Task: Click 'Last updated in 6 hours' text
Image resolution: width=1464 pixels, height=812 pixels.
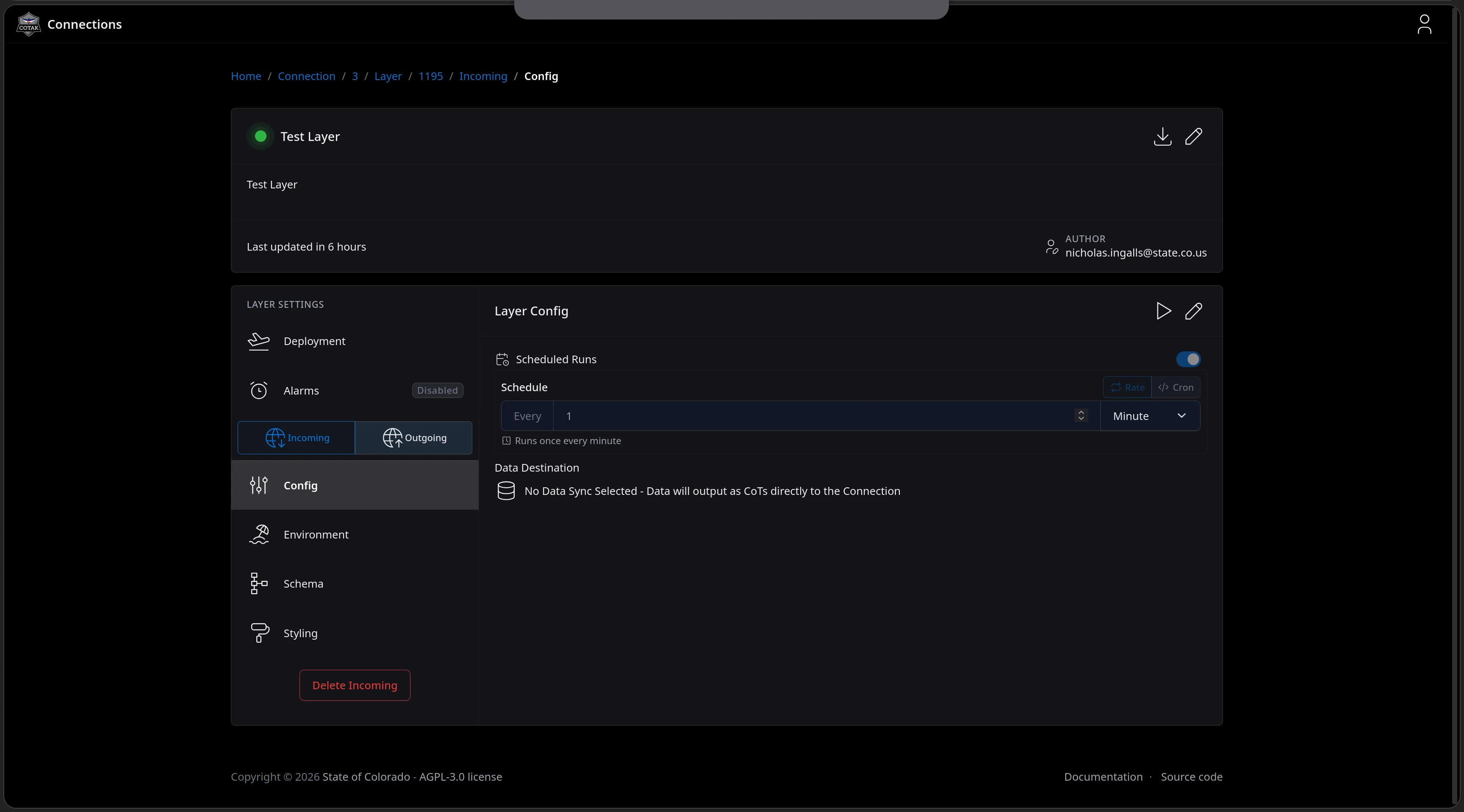Action: pyautogui.click(x=306, y=247)
